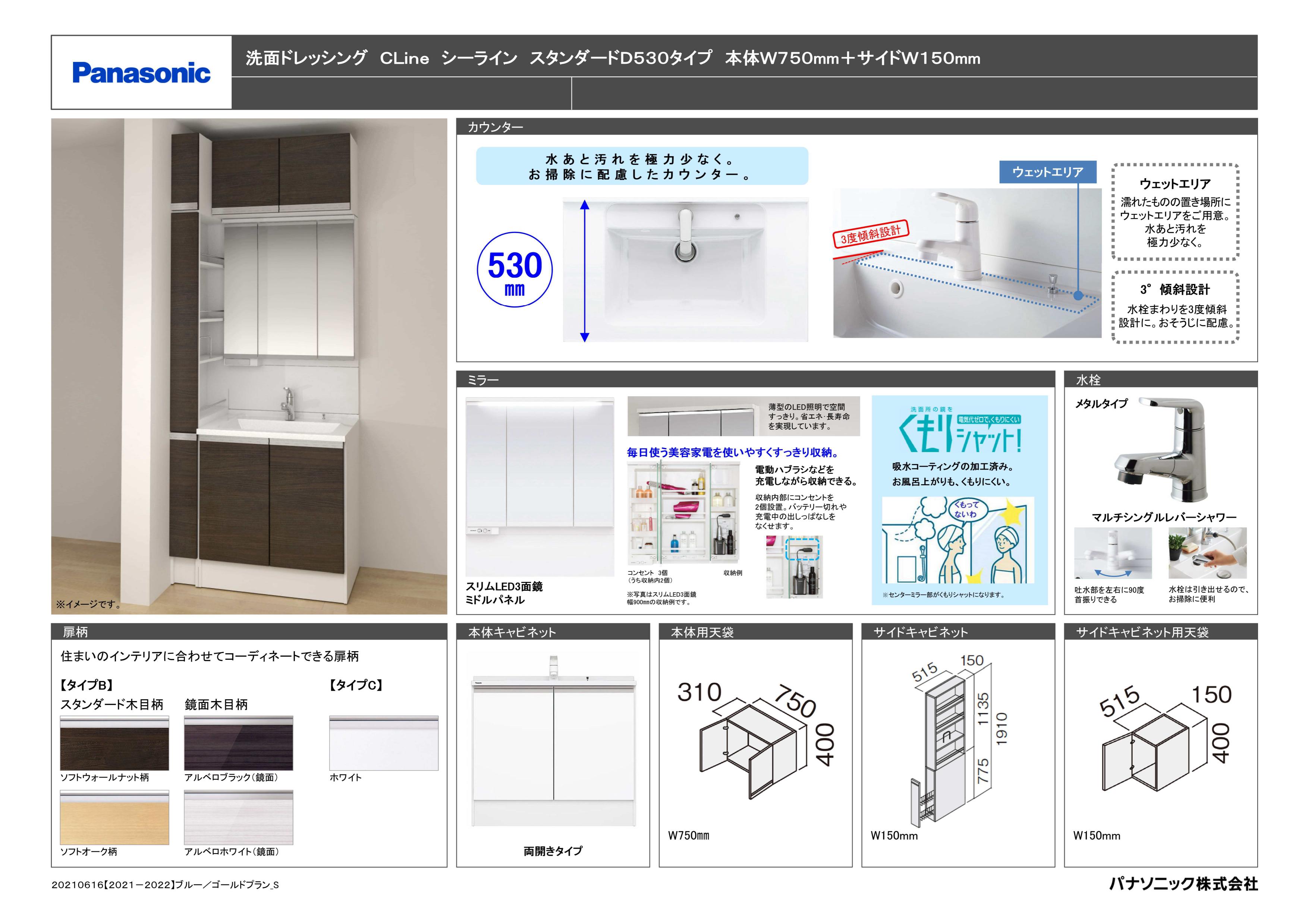
Task: Click the charging outlet close-up photo
Action: tap(794, 567)
